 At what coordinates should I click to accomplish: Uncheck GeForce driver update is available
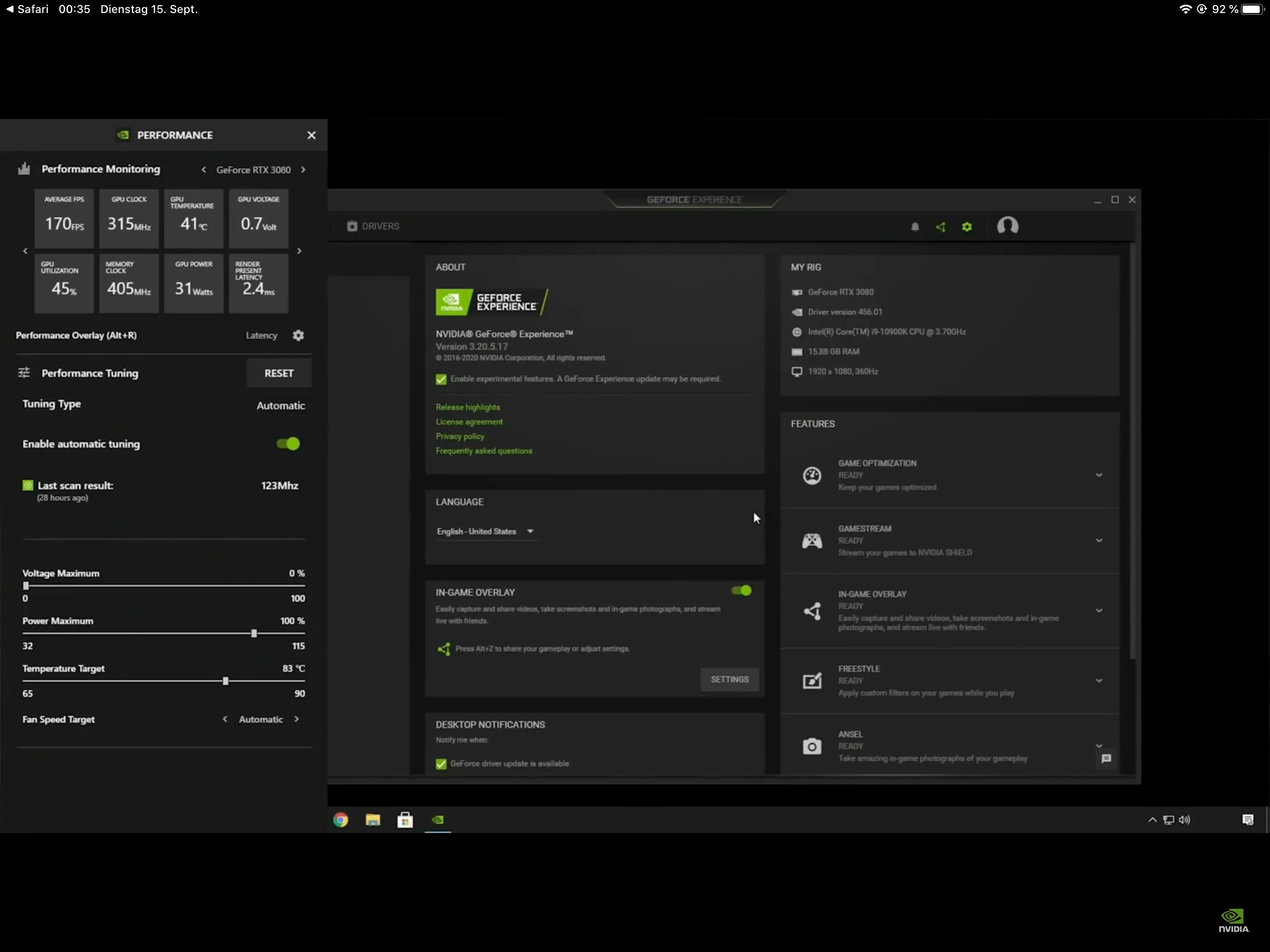pos(441,764)
